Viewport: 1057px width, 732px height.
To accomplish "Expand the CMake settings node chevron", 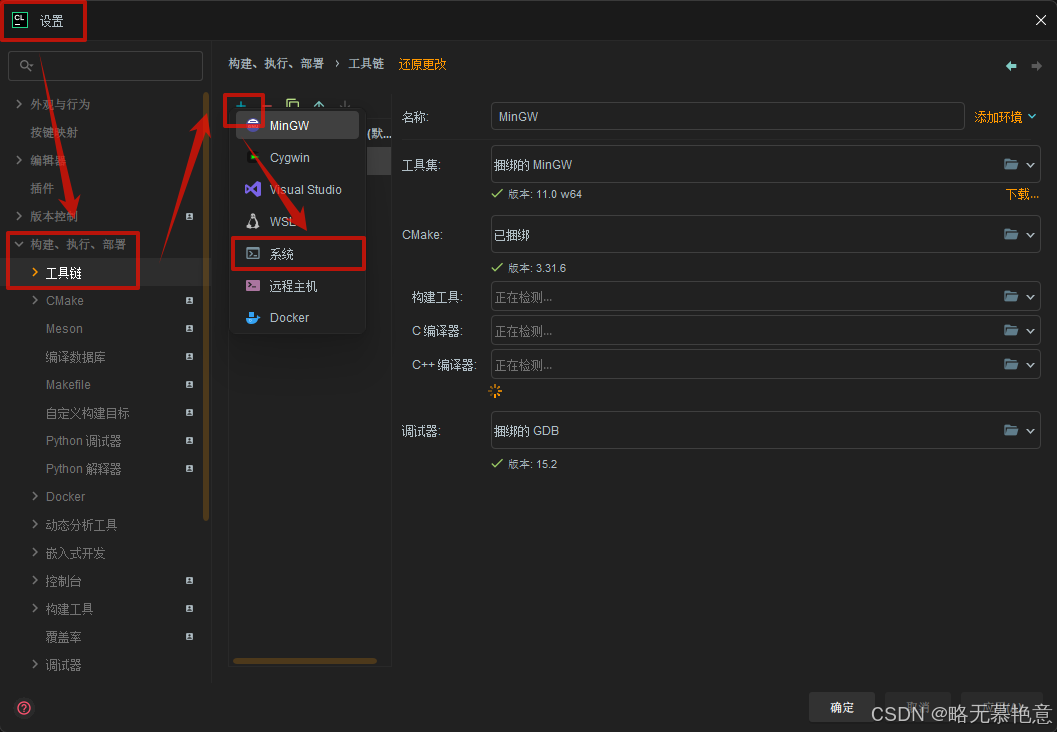I will pyautogui.click(x=35, y=301).
